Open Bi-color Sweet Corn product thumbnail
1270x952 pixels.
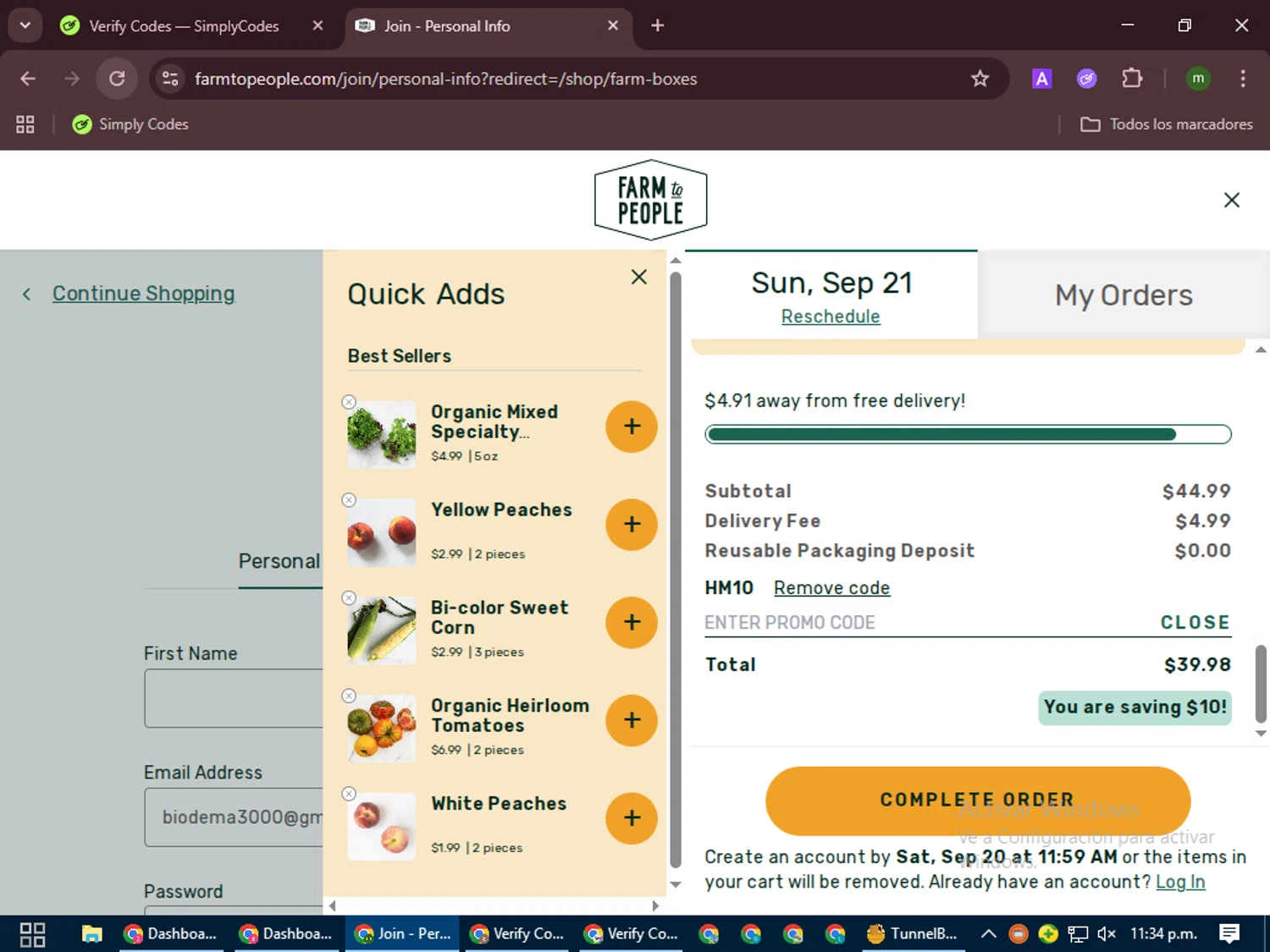pyautogui.click(x=382, y=630)
